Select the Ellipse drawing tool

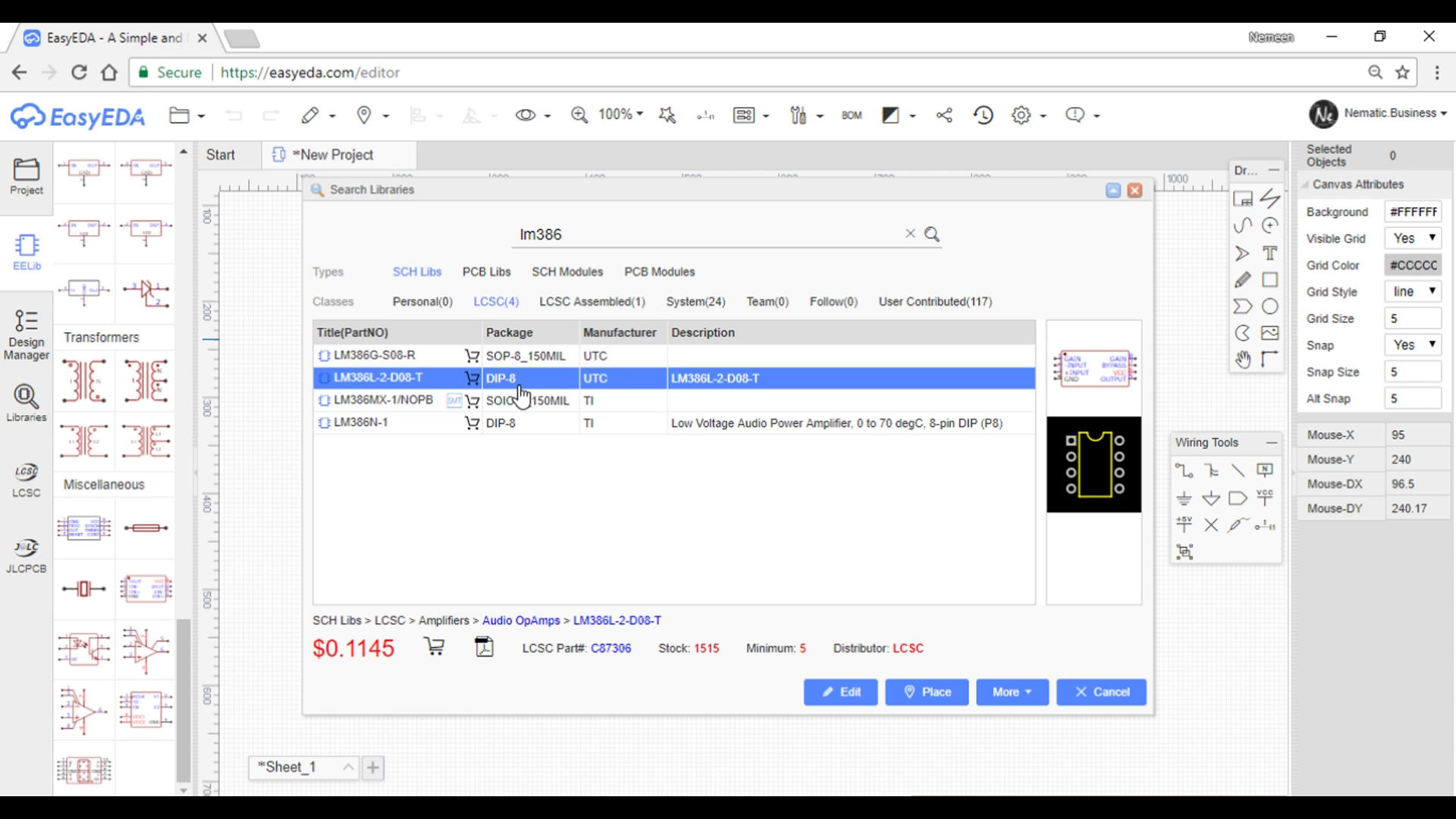(1270, 306)
